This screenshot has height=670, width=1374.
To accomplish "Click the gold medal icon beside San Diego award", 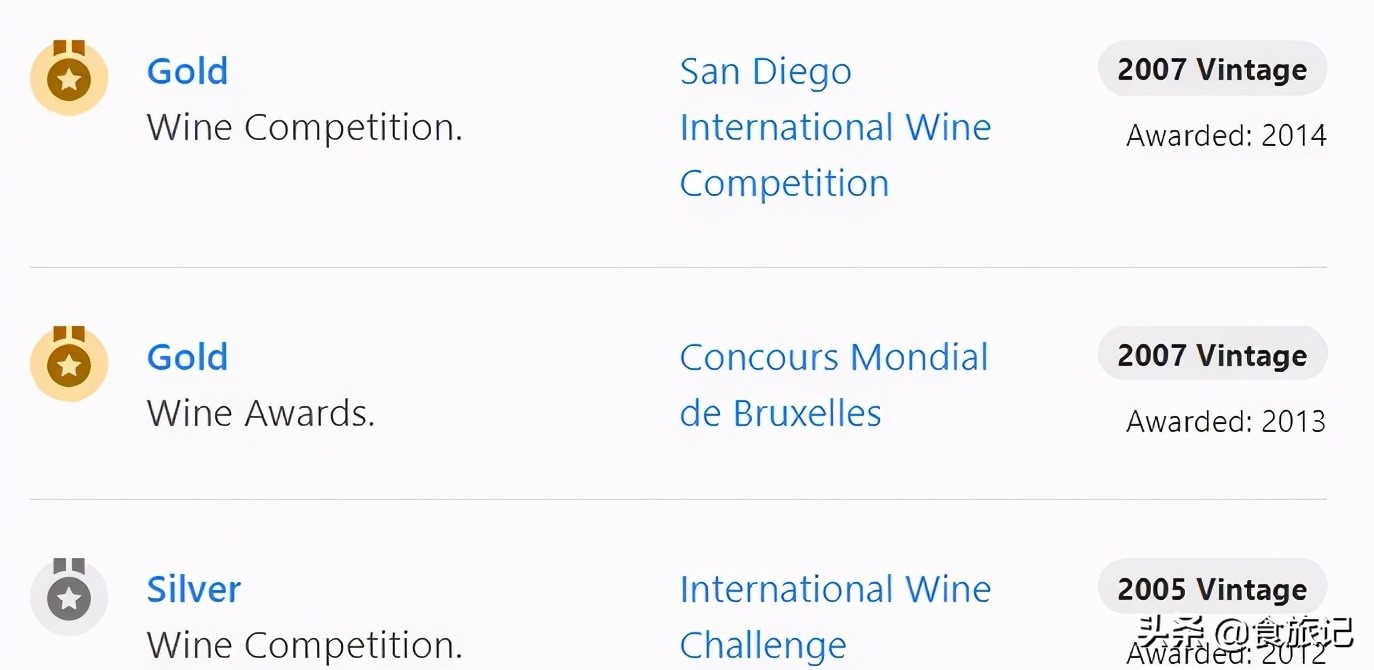I will click(69, 78).
